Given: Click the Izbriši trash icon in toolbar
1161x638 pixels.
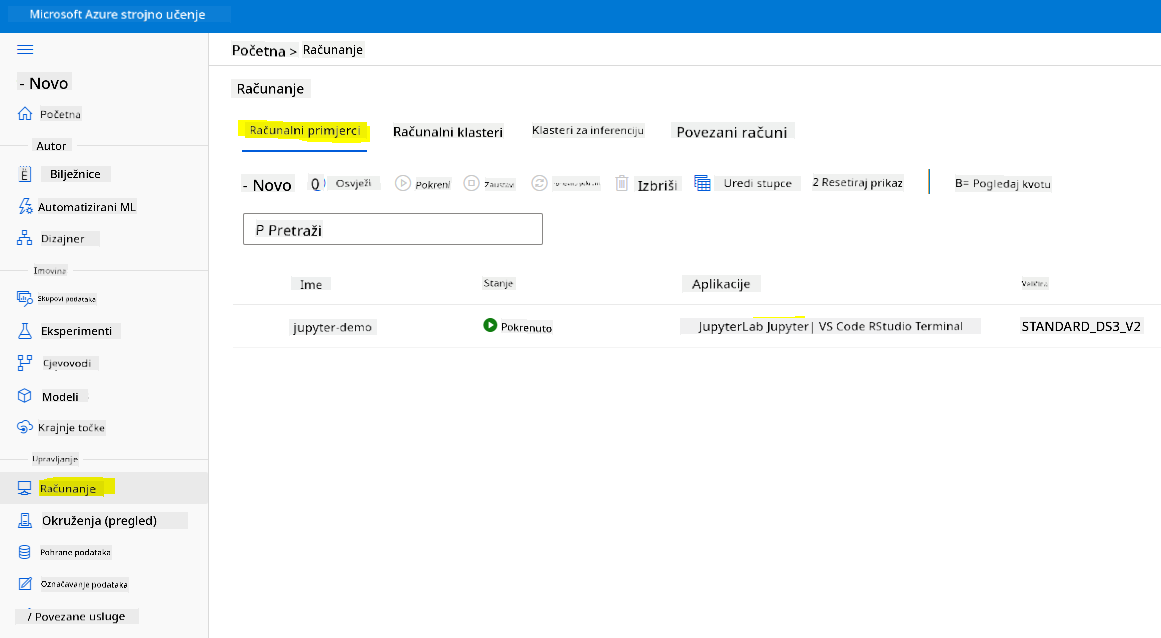Looking at the screenshot, I should [x=622, y=184].
